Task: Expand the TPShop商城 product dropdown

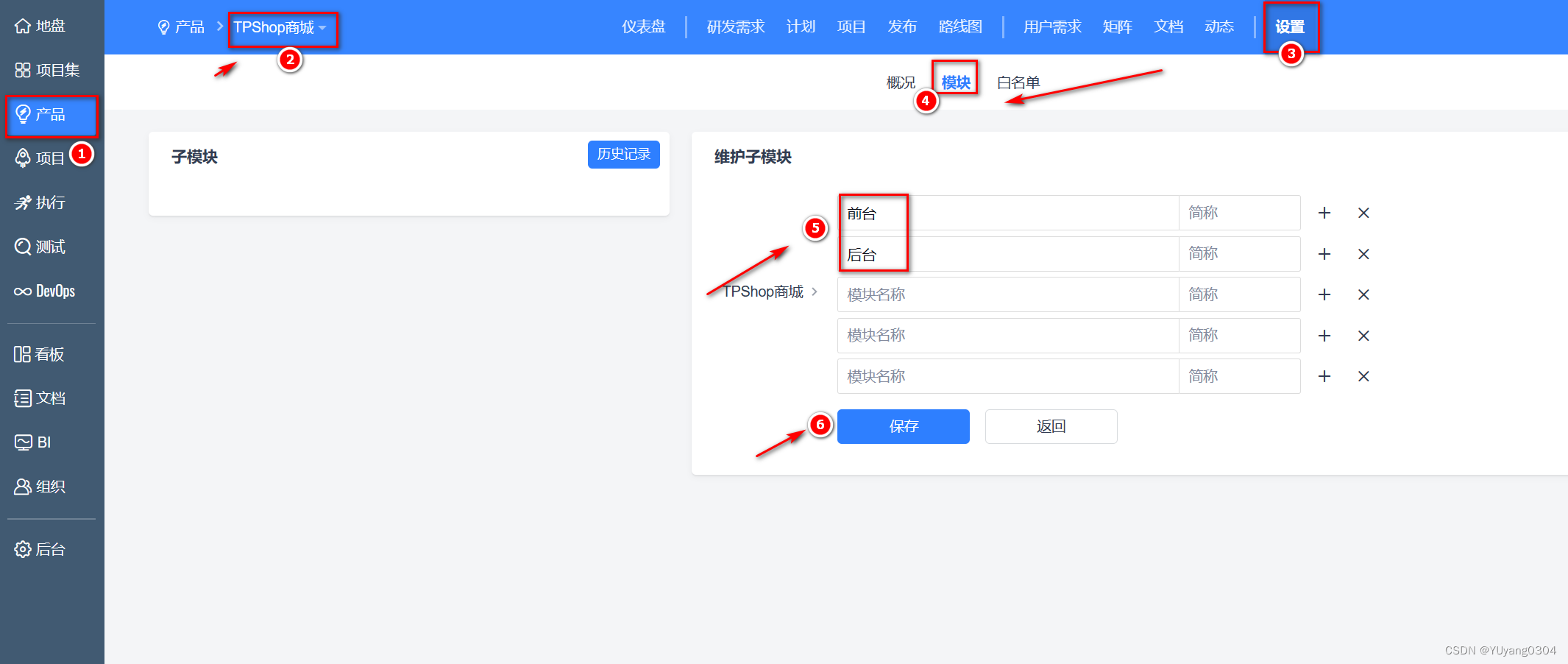Action: pos(280,27)
